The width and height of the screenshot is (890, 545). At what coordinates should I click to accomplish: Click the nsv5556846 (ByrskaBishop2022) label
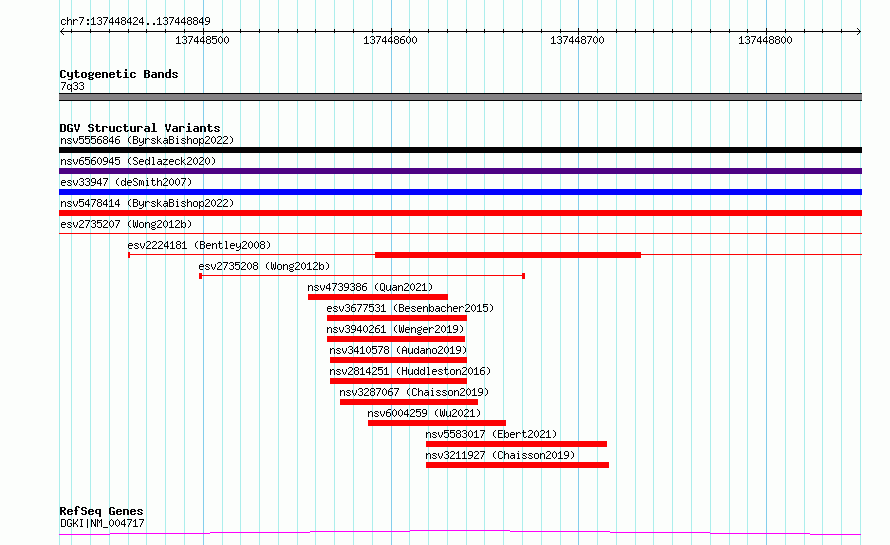[147, 140]
